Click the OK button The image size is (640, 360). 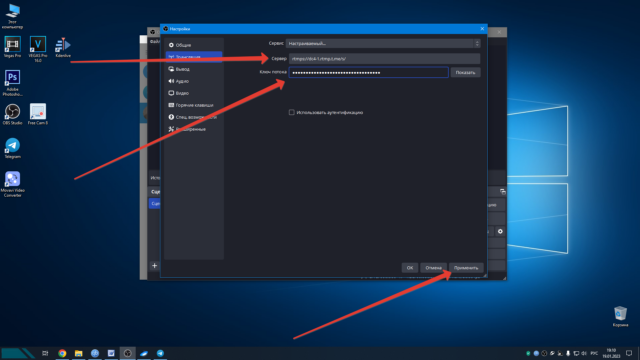pyautogui.click(x=410, y=268)
